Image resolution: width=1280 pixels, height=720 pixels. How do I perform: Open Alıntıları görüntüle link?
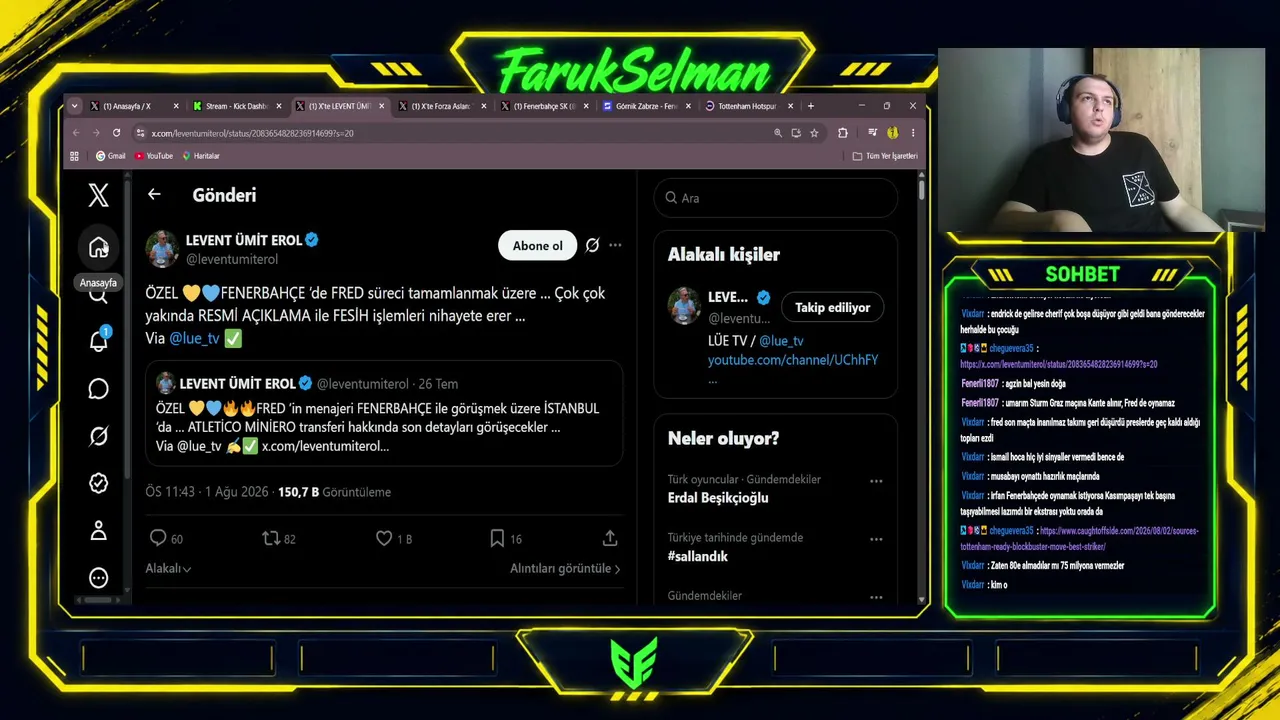coord(565,568)
